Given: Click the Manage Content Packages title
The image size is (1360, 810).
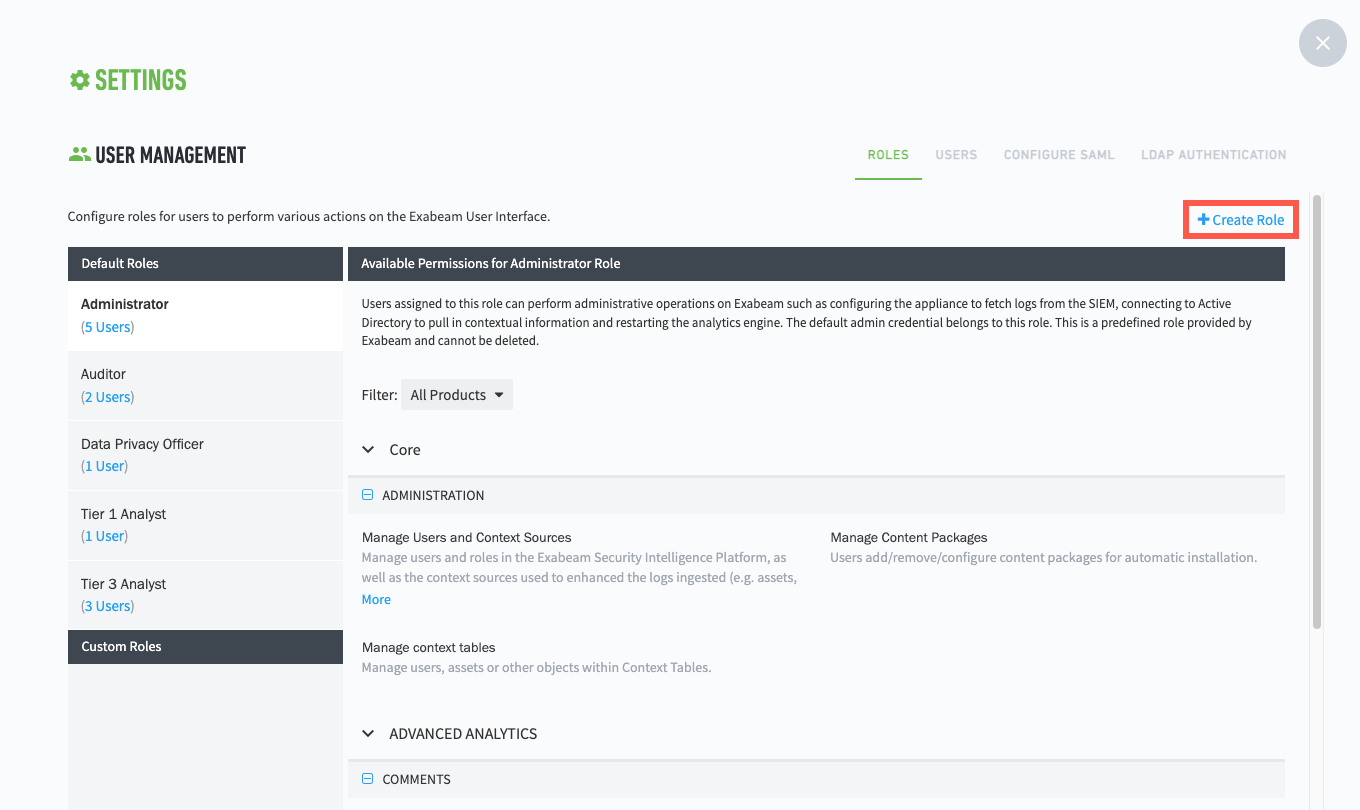Looking at the screenshot, I should (x=909, y=537).
